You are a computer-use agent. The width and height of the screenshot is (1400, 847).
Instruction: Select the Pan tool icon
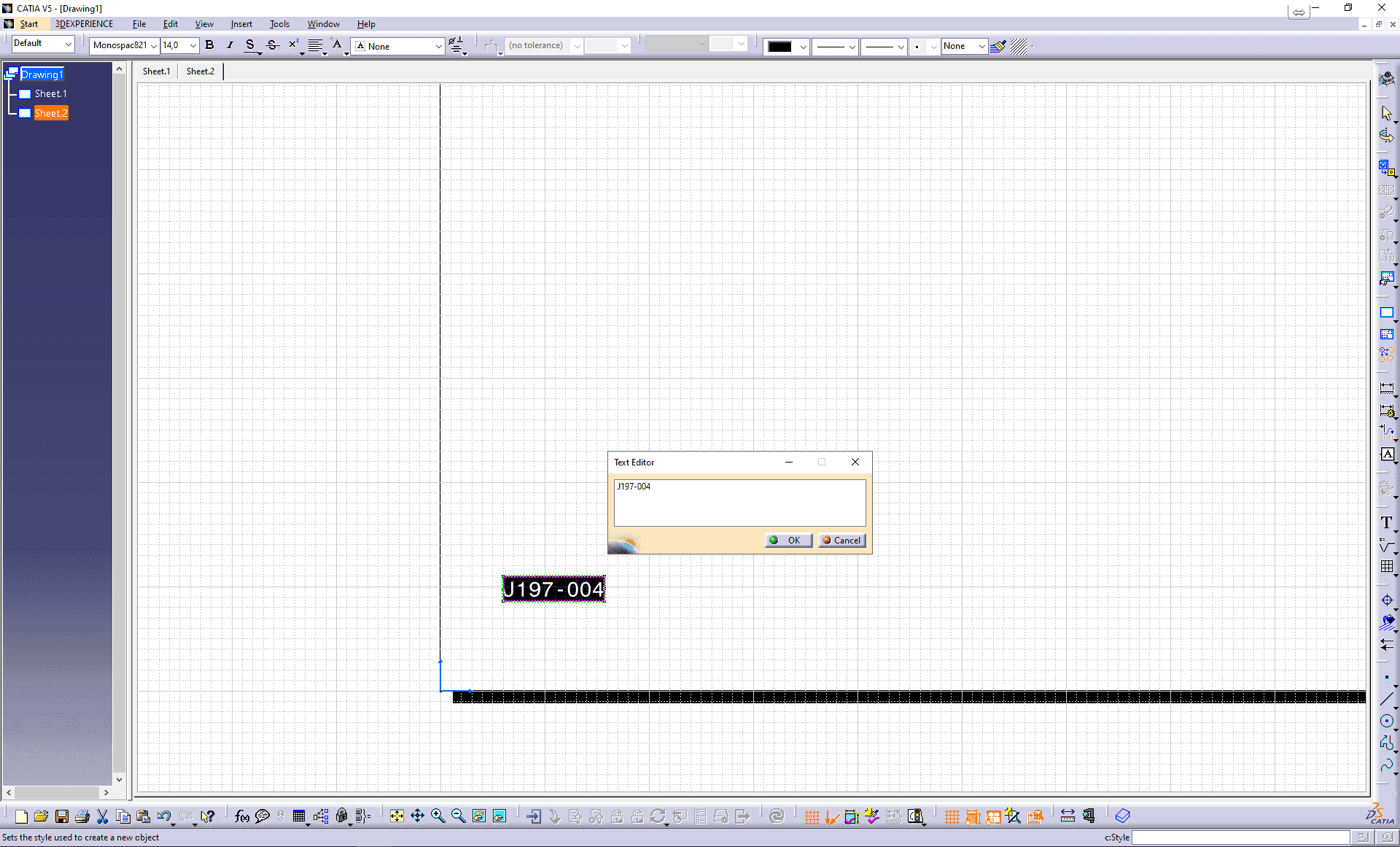417,816
